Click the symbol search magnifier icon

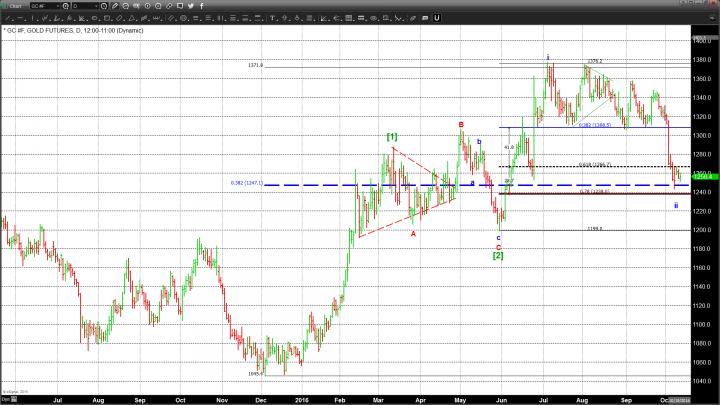click(x=65, y=6)
